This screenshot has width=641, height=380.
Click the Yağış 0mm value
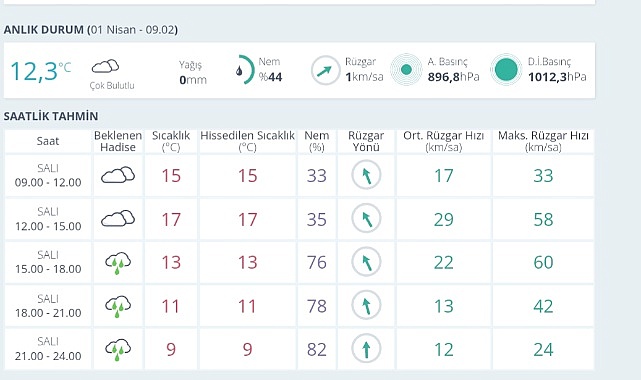pyautogui.click(x=193, y=80)
